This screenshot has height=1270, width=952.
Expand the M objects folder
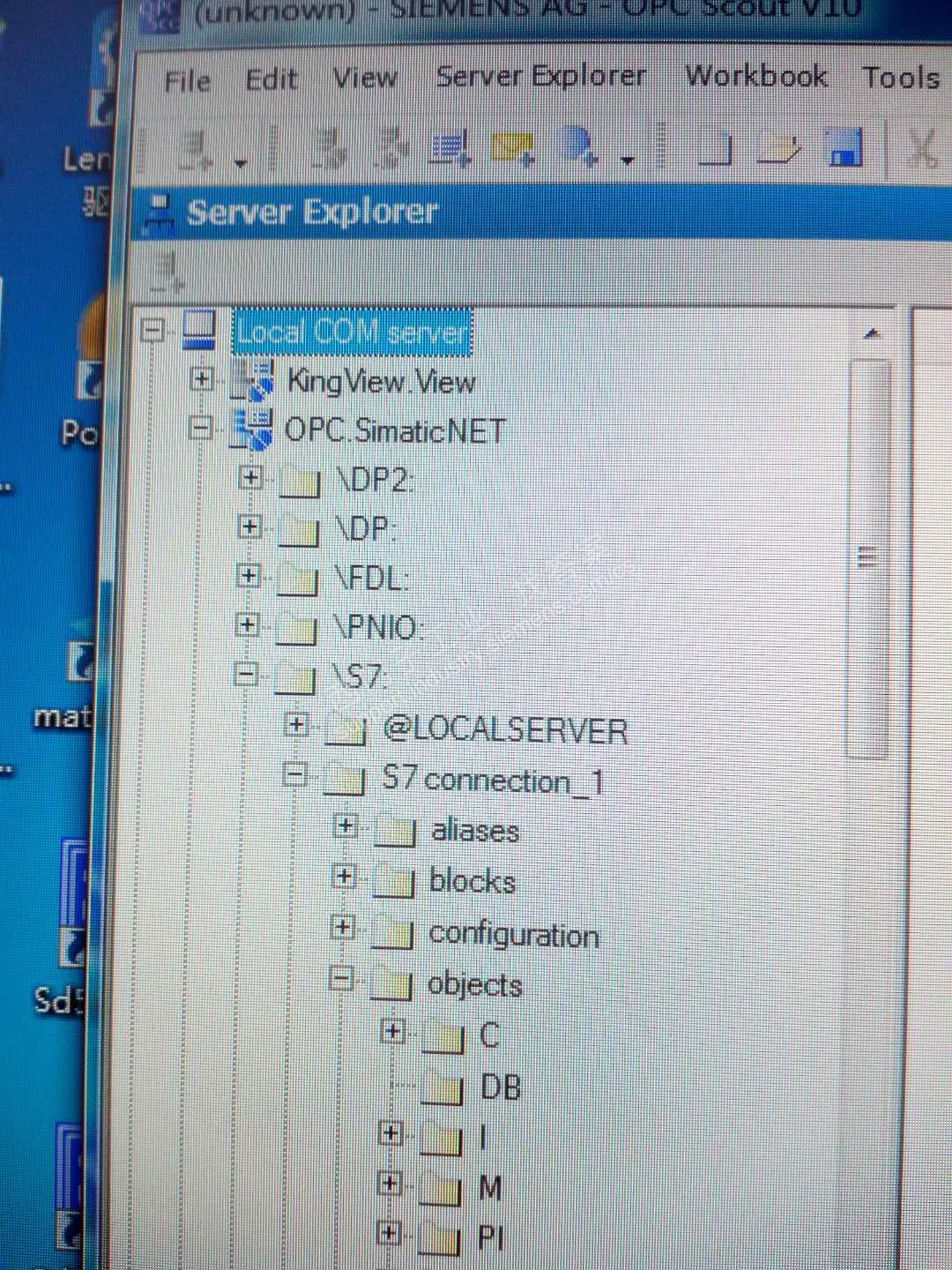(x=390, y=1184)
